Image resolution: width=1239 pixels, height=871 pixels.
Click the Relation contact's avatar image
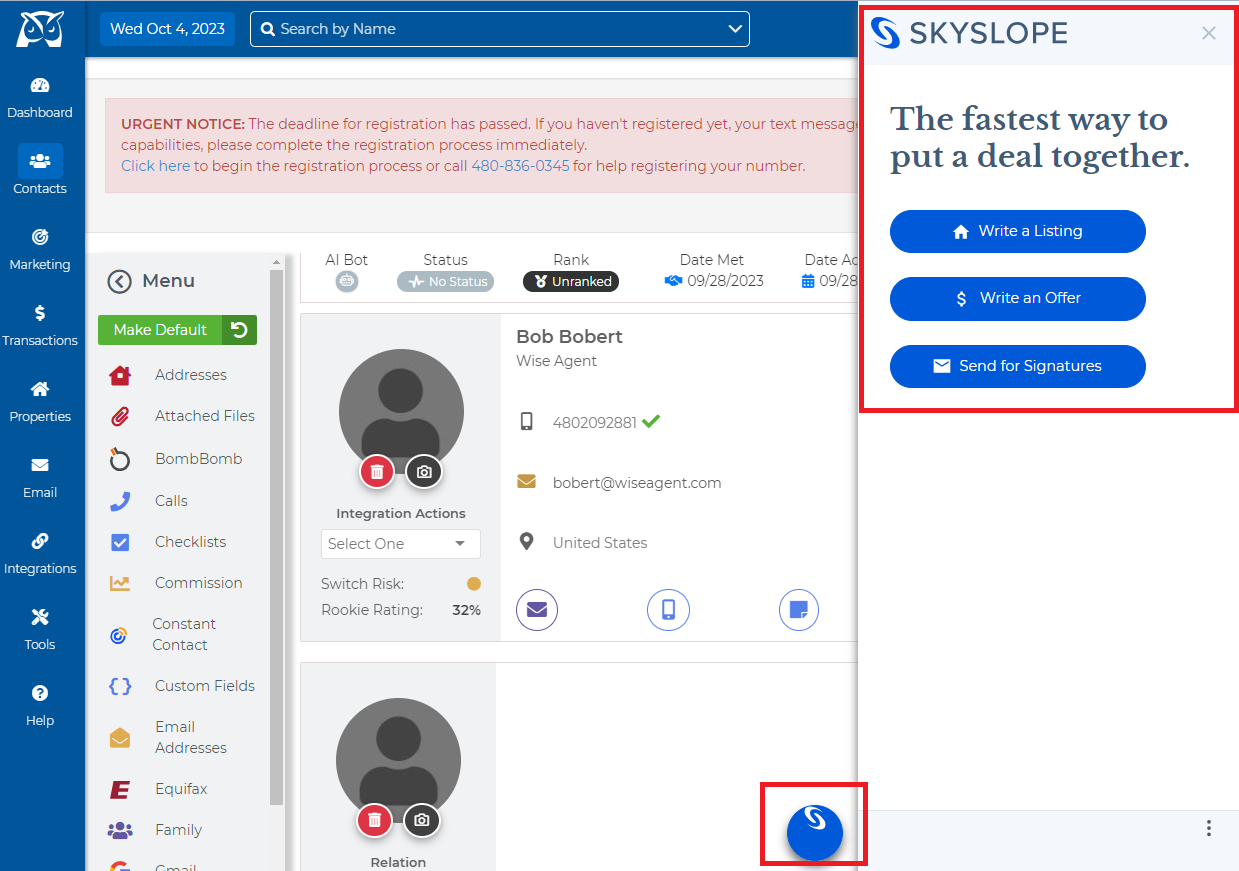[x=398, y=759]
